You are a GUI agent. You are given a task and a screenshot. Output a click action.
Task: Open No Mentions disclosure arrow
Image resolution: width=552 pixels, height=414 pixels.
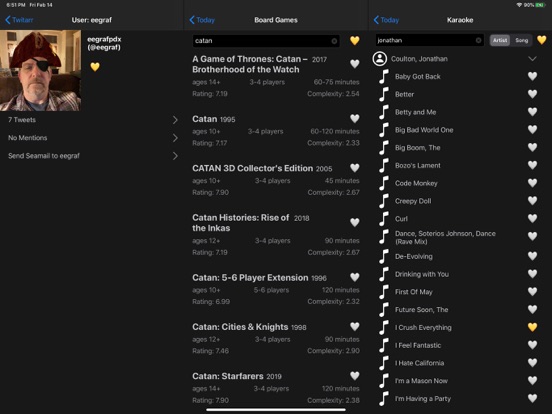tap(175, 138)
